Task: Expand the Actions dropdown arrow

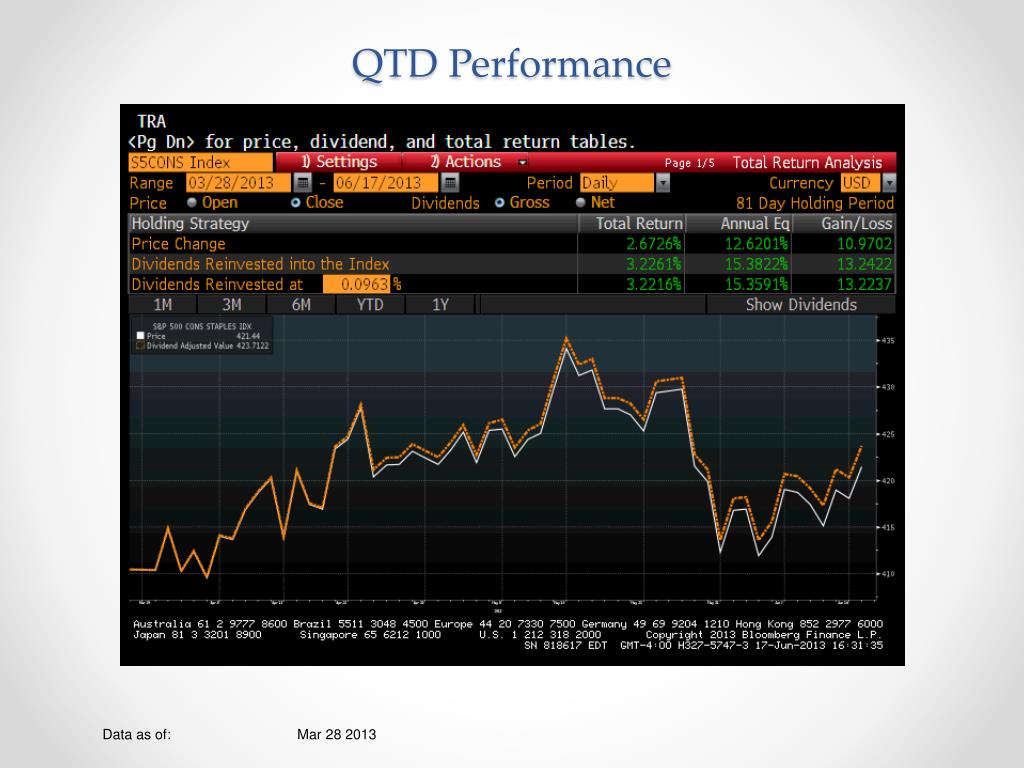Action: pyautogui.click(x=522, y=162)
